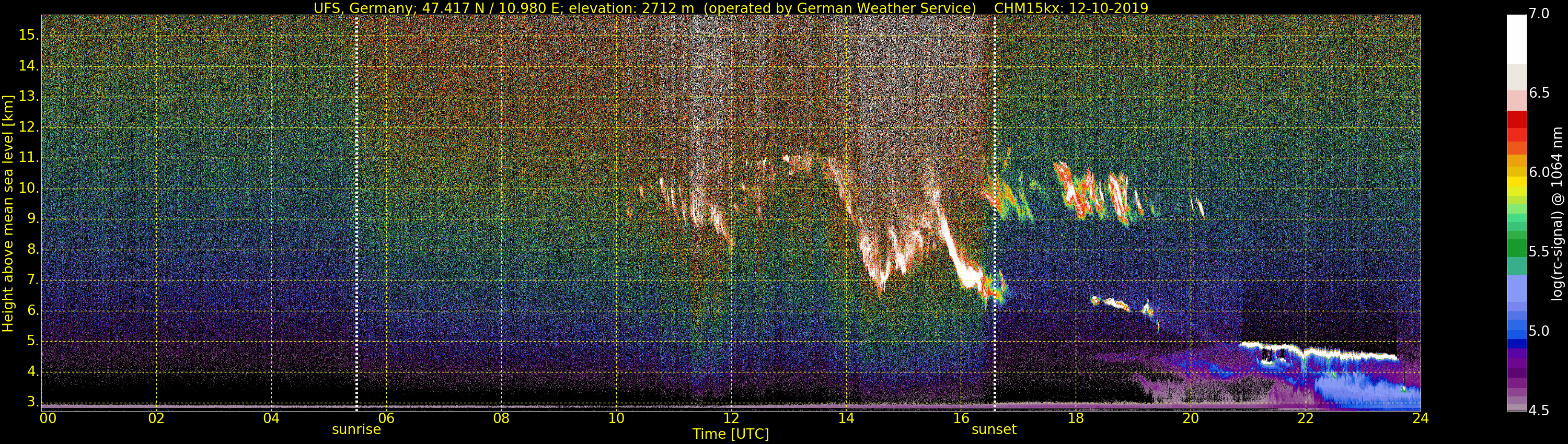Click time-axis tick label "16"
The height and width of the screenshot is (444, 1568).
point(961,418)
